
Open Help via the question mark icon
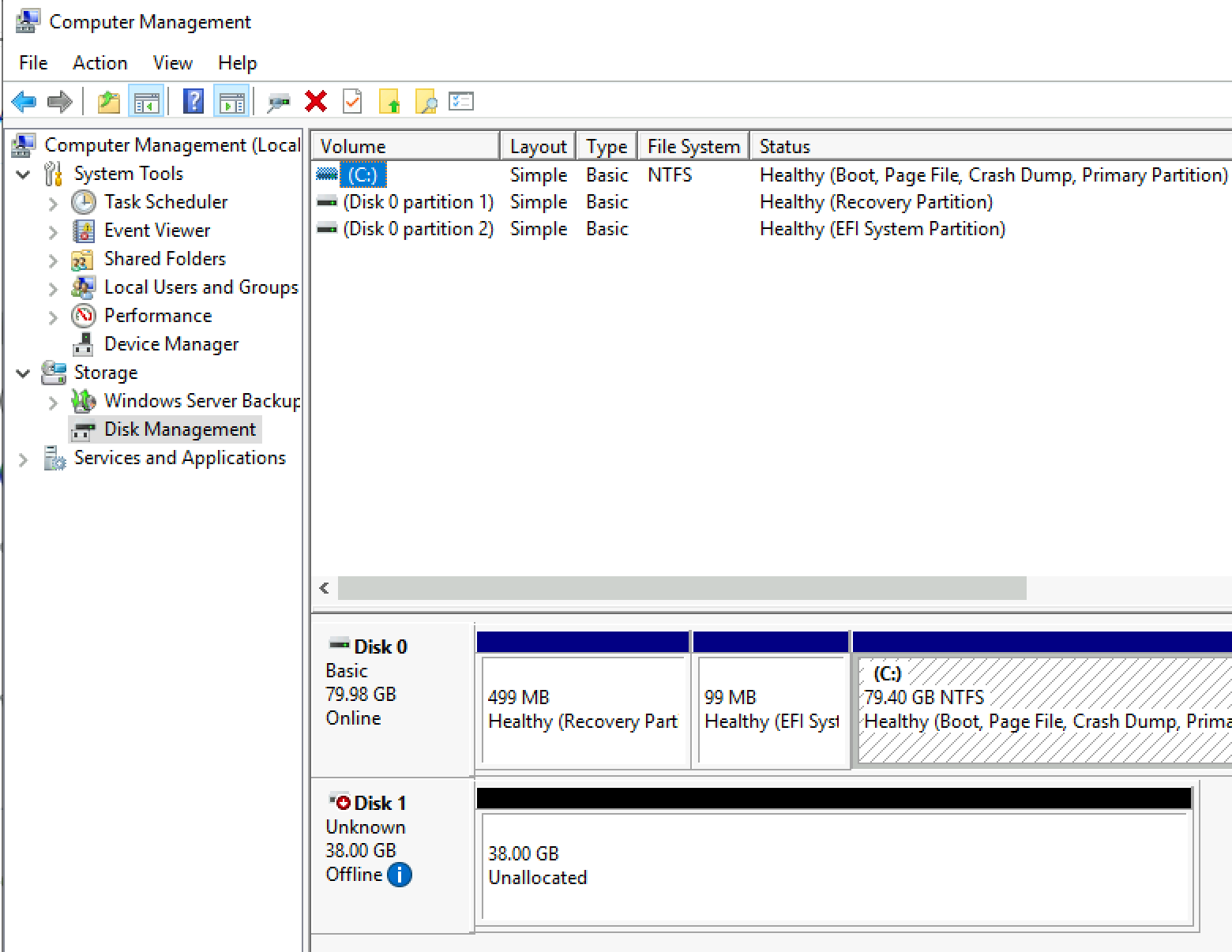tap(193, 102)
